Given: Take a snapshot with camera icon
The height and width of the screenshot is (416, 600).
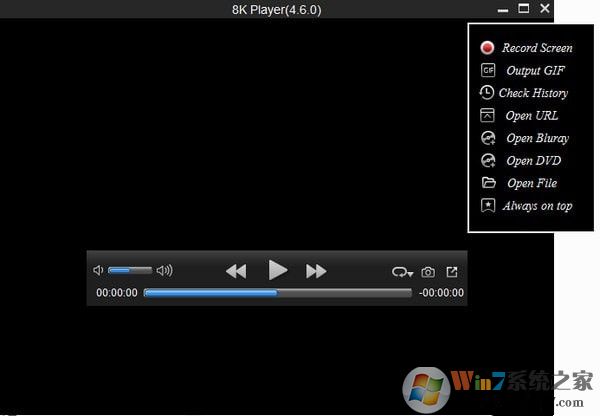Looking at the screenshot, I should click(428, 272).
